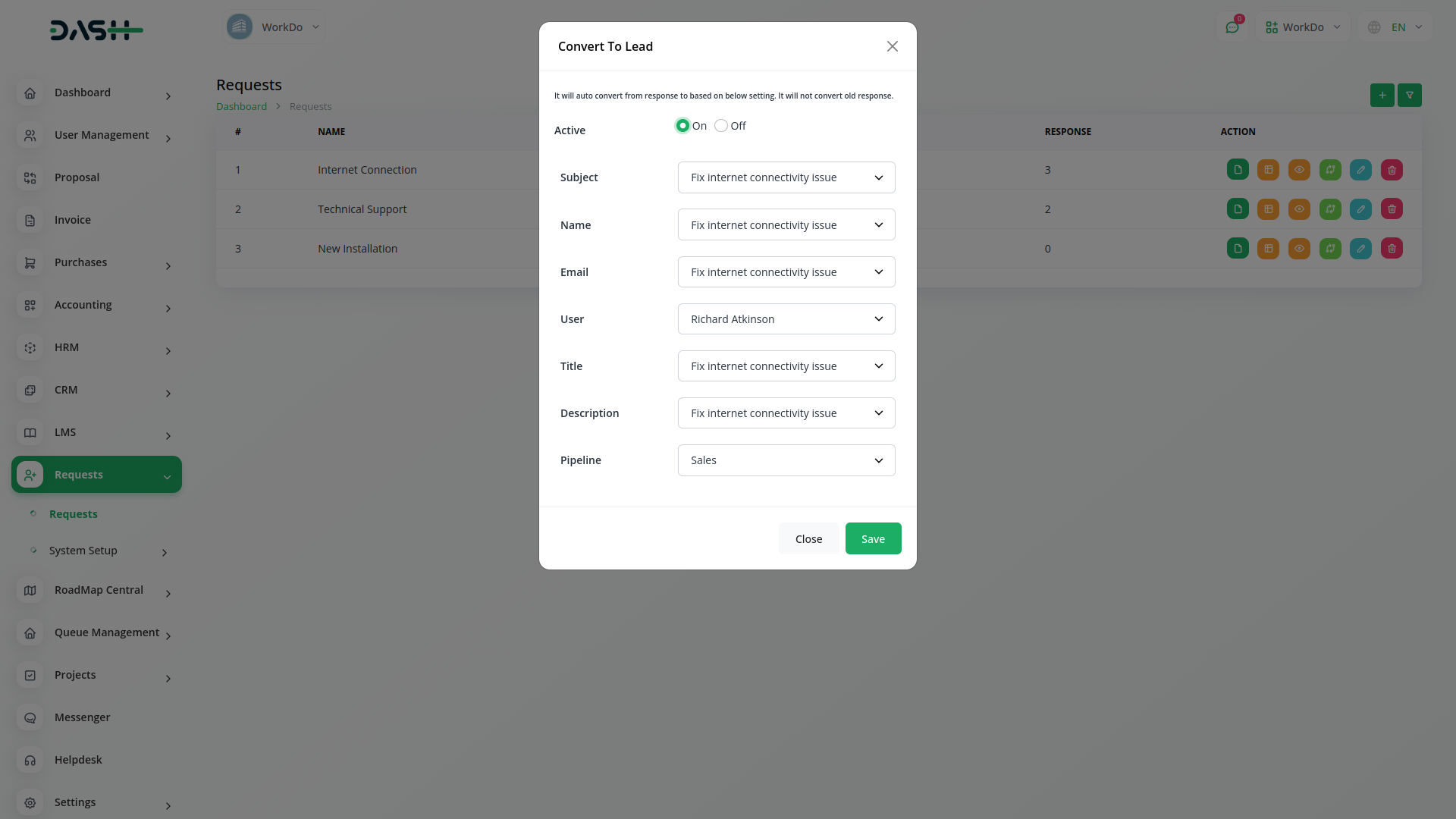
Task: Click the red delete icon for Internet Connection
Action: [x=1392, y=170]
